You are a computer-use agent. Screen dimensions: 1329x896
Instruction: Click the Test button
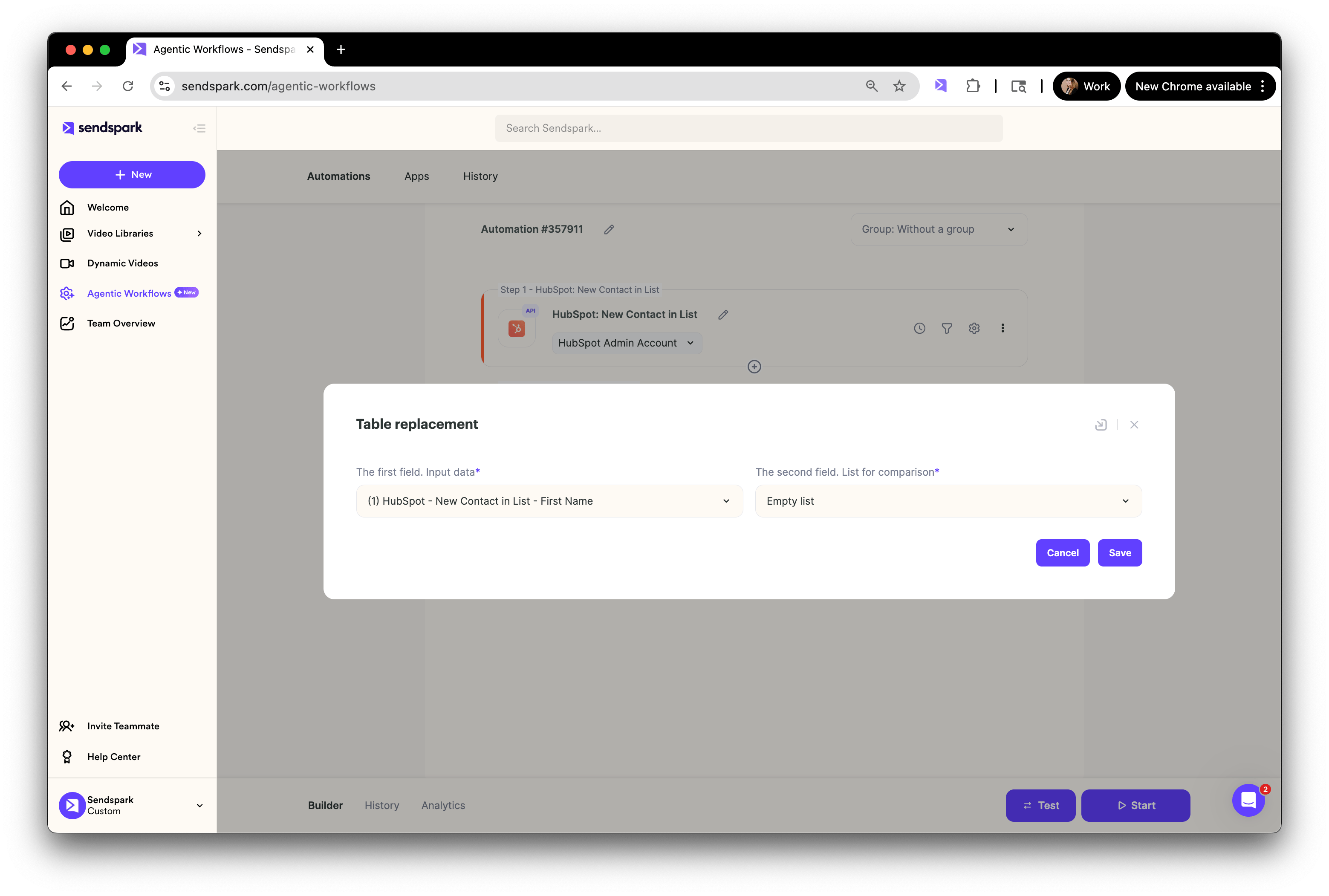click(x=1040, y=805)
